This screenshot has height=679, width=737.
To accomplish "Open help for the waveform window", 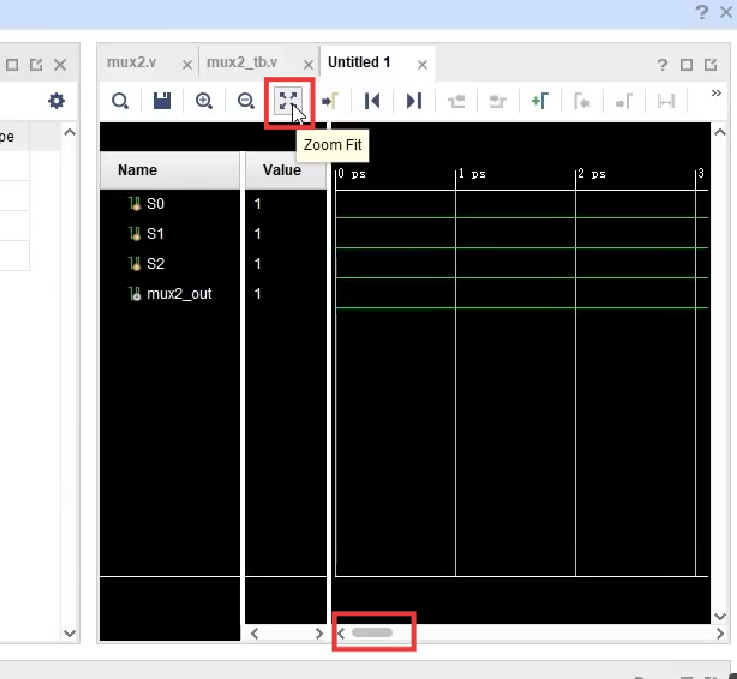I will click(662, 64).
